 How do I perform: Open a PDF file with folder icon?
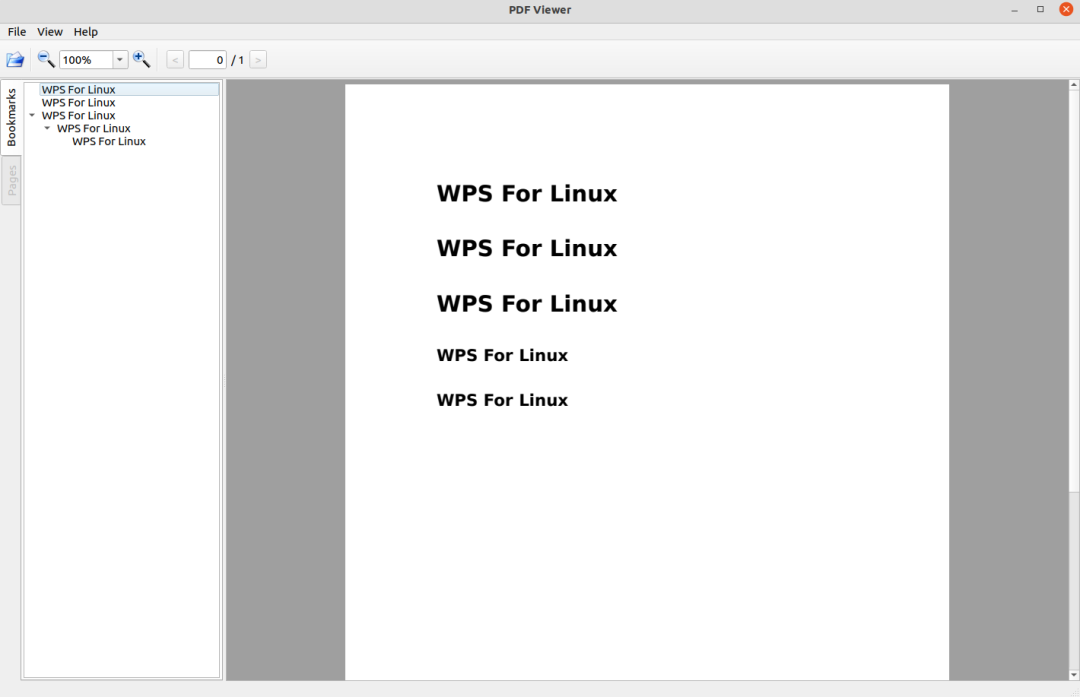[x=15, y=60]
